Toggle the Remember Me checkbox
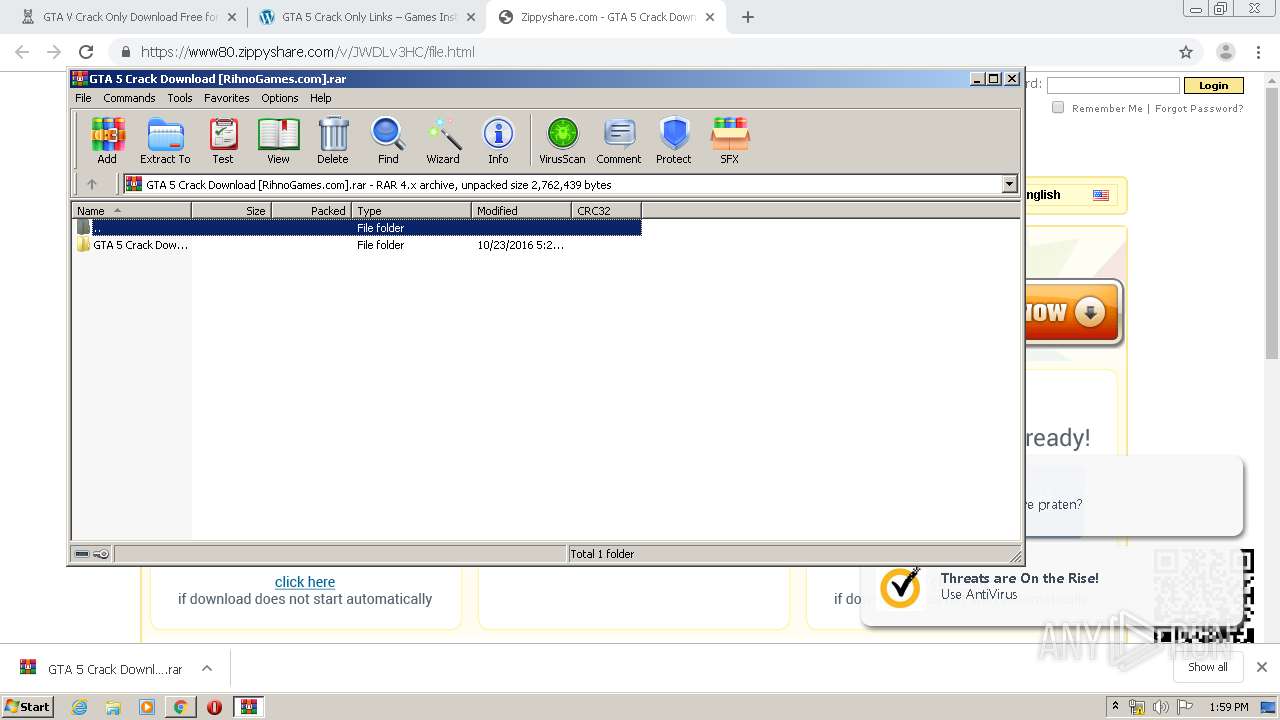The width and height of the screenshot is (1280, 720). pyautogui.click(x=1058, y=108)
